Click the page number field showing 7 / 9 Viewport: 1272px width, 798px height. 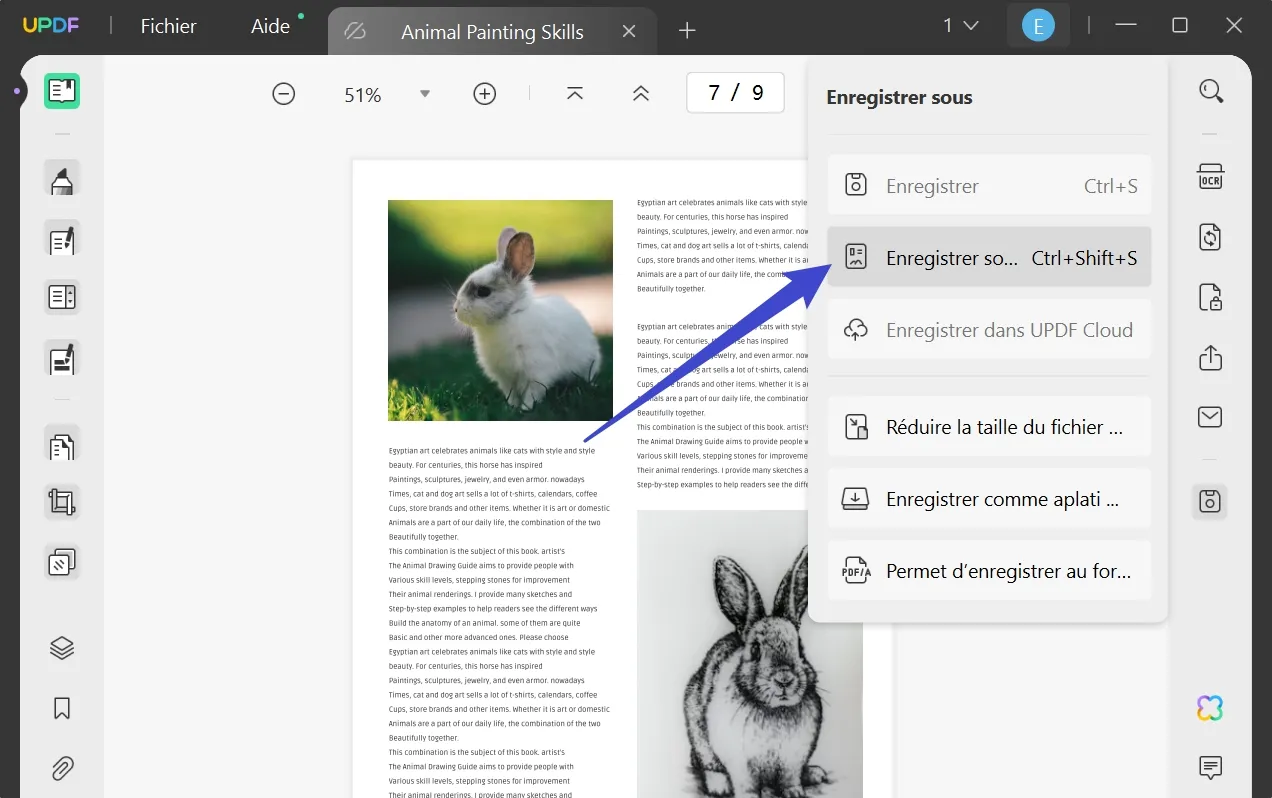735,91
